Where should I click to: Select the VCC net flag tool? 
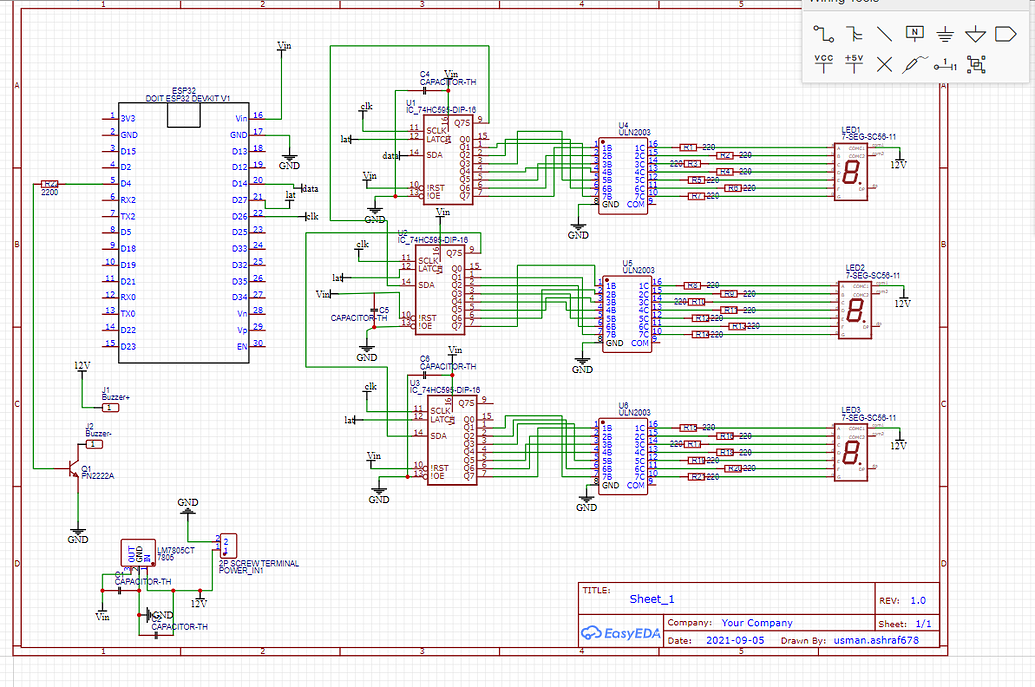tap(821, 64)
